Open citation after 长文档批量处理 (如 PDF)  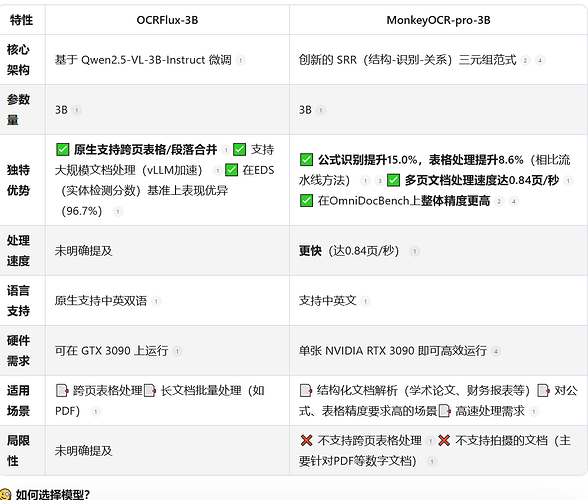(96, 411)
